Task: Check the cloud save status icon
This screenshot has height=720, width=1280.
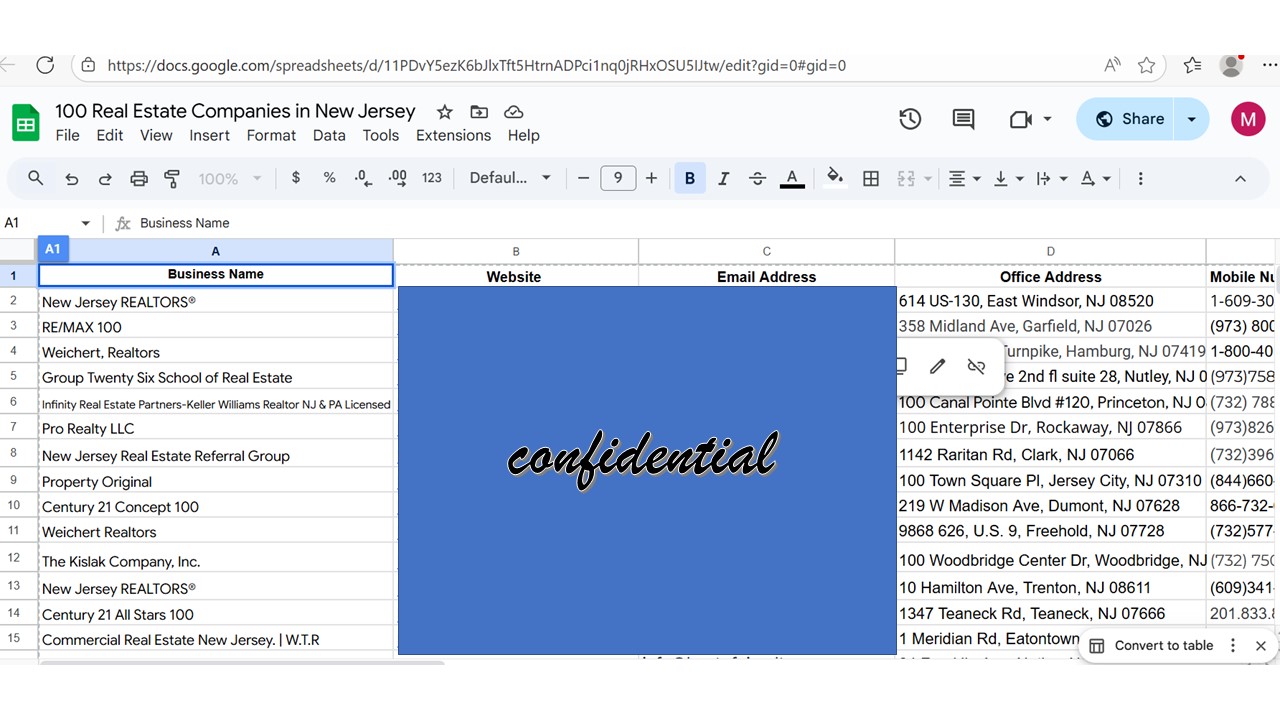Action: 513,112
